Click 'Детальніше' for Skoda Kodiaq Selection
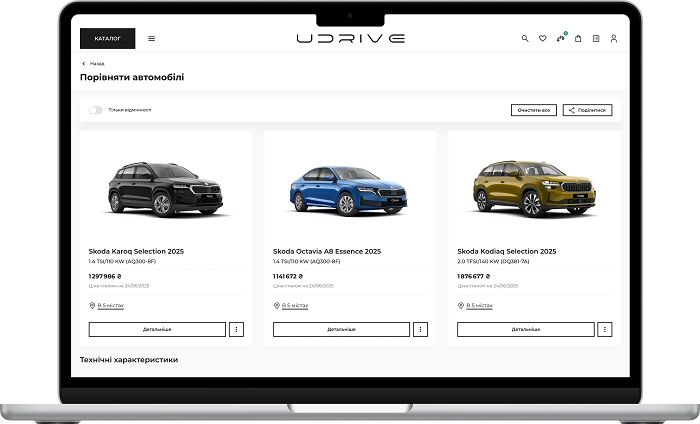 [x=525, y=329]
